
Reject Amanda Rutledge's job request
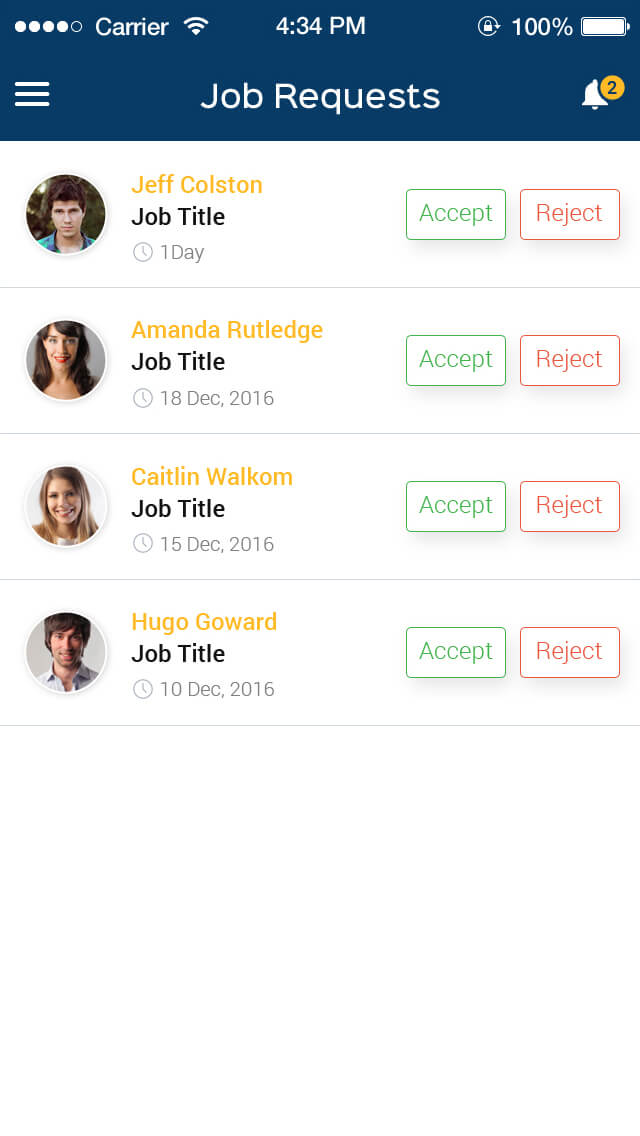click(570, 360)
